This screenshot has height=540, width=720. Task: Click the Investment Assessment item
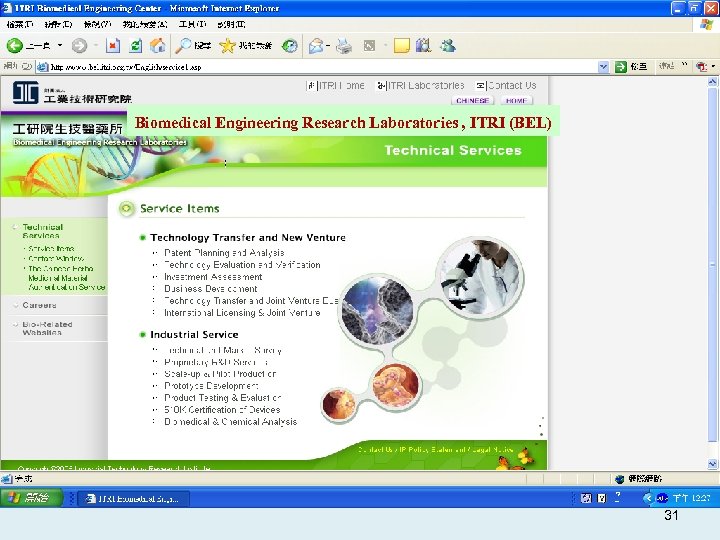pyautogui.click(x=213, y=277)
